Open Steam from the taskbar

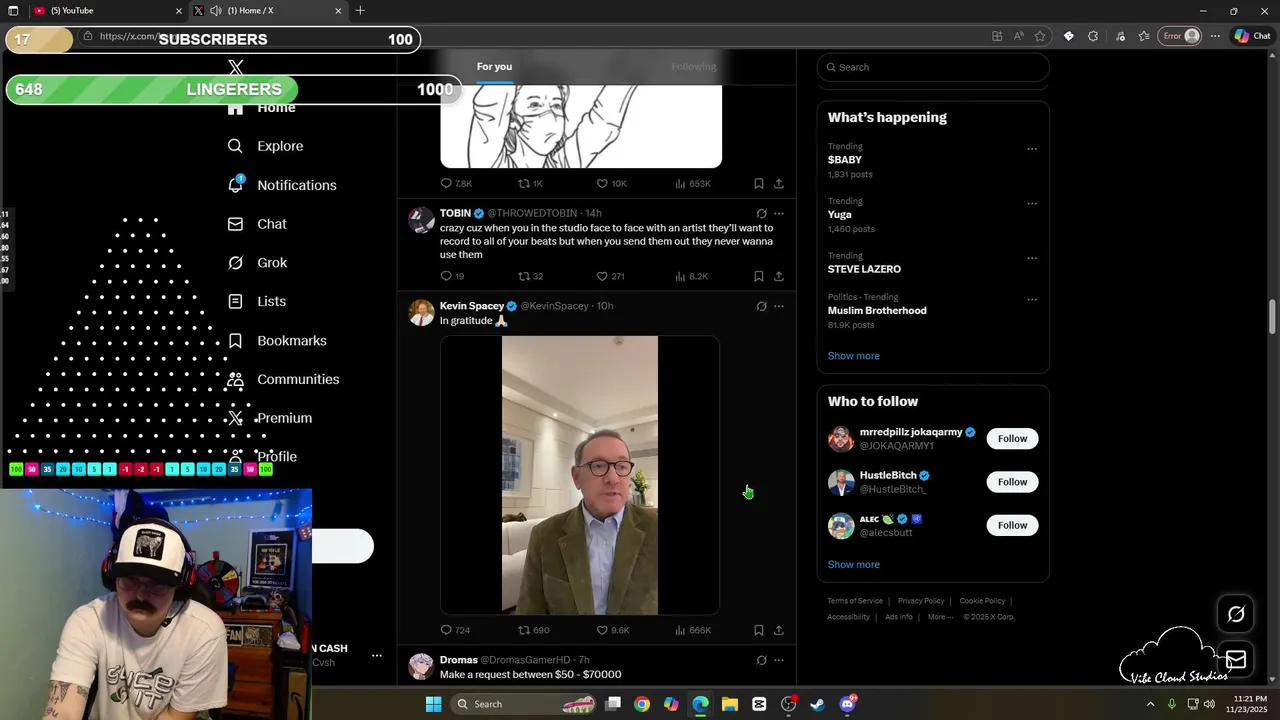click(x=817, y=704)
